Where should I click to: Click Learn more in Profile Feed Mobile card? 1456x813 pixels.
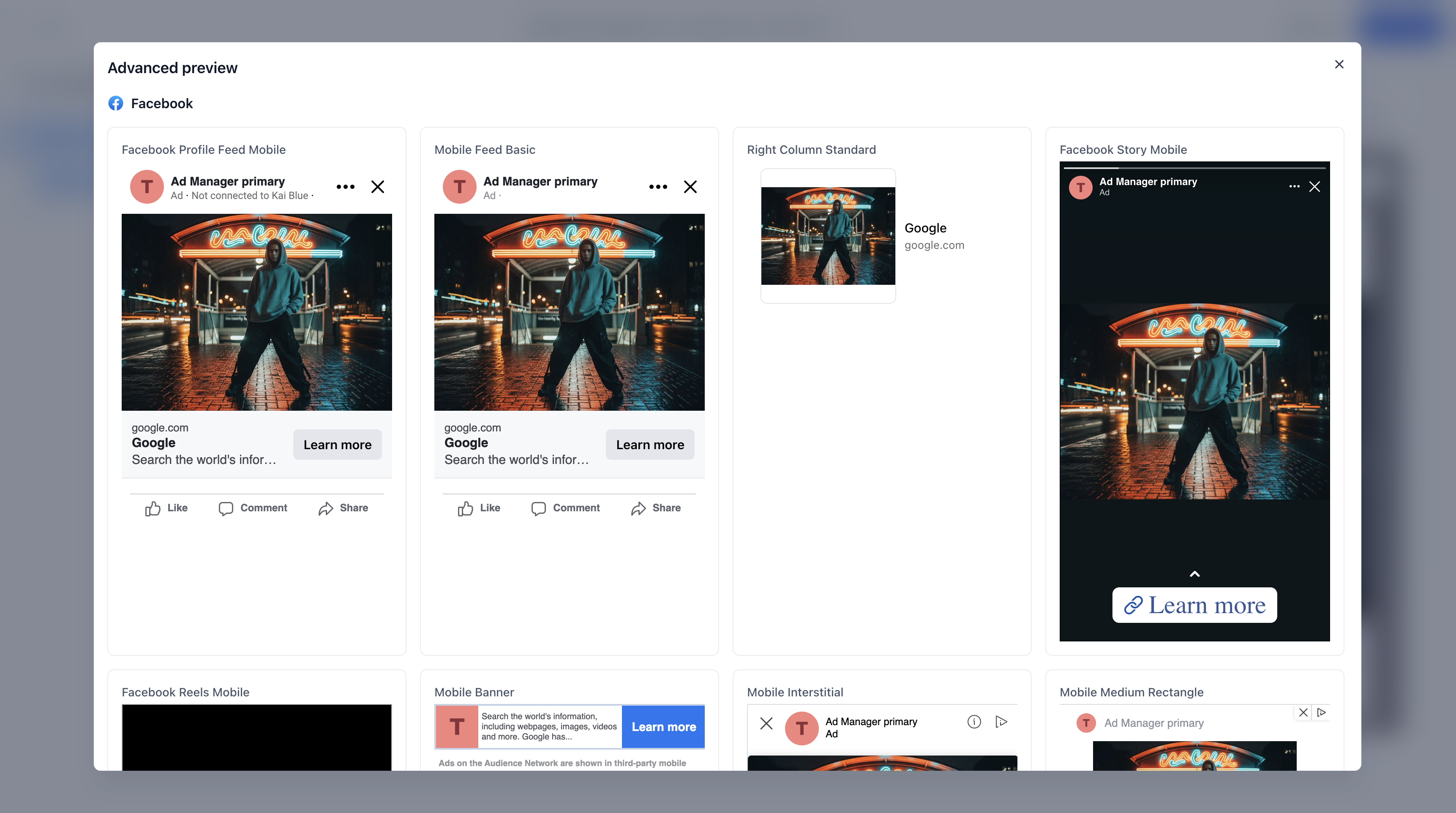click(x=337, y=445)
